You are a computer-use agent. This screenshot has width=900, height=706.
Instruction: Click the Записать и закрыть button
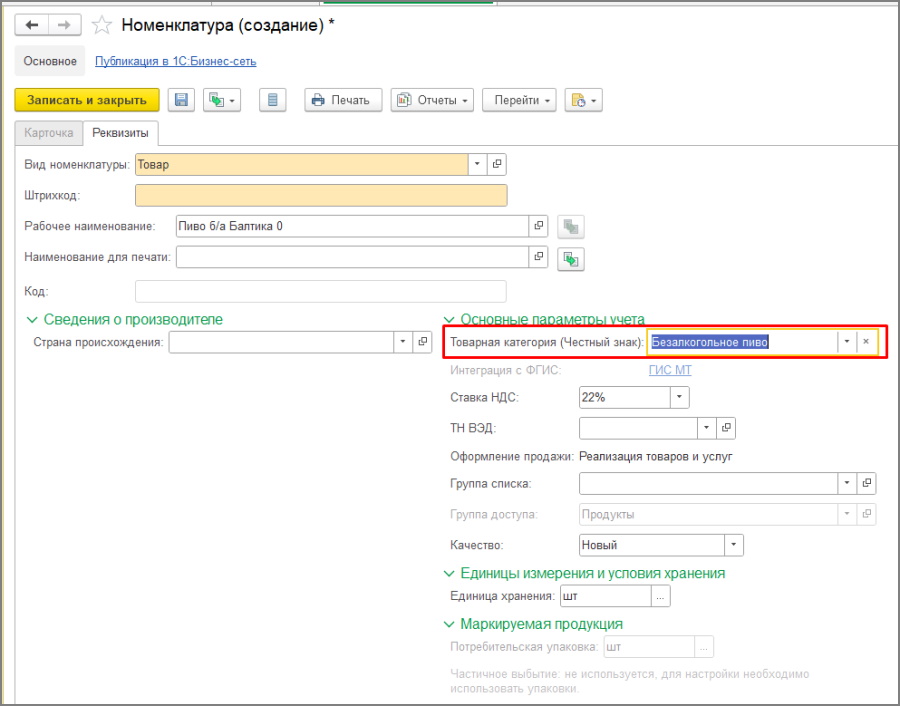pyautogui.click(x=87, y=100)
